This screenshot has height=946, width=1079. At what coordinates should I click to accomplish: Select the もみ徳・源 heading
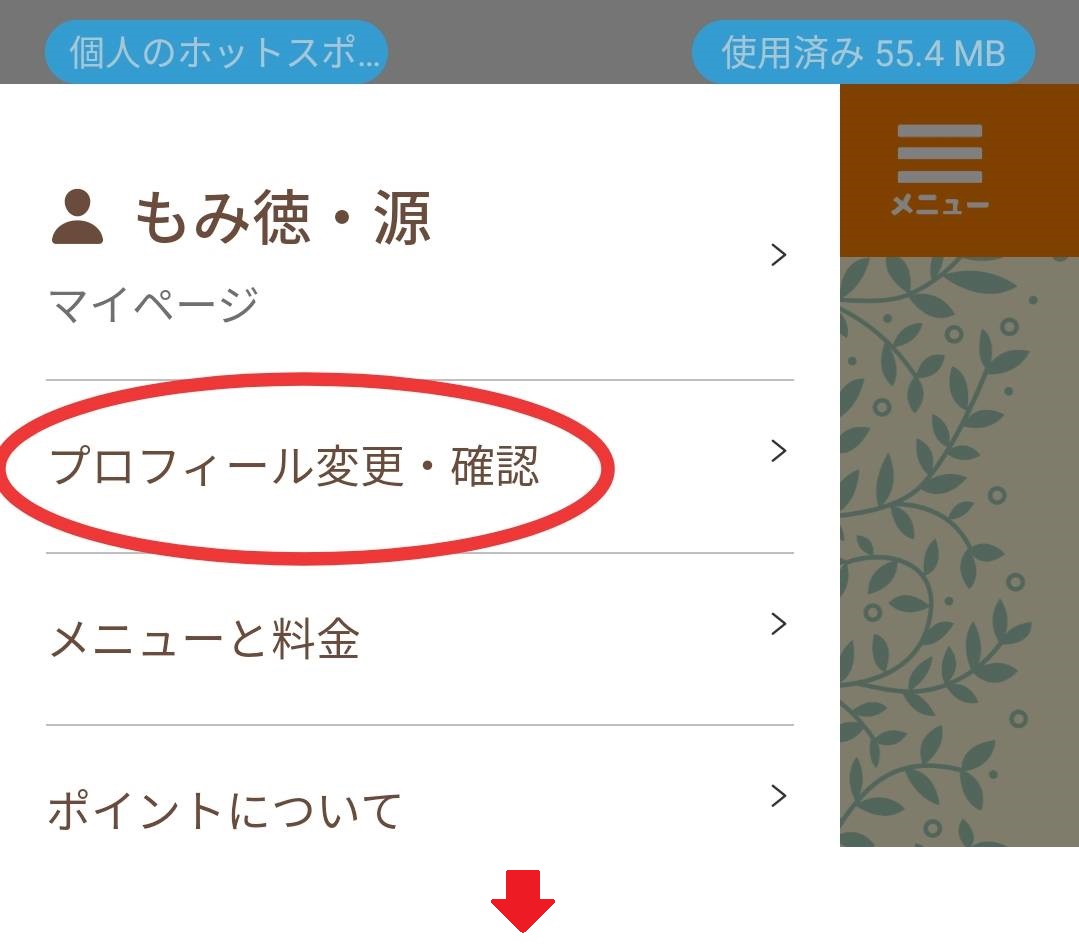[x=283, y=217]
